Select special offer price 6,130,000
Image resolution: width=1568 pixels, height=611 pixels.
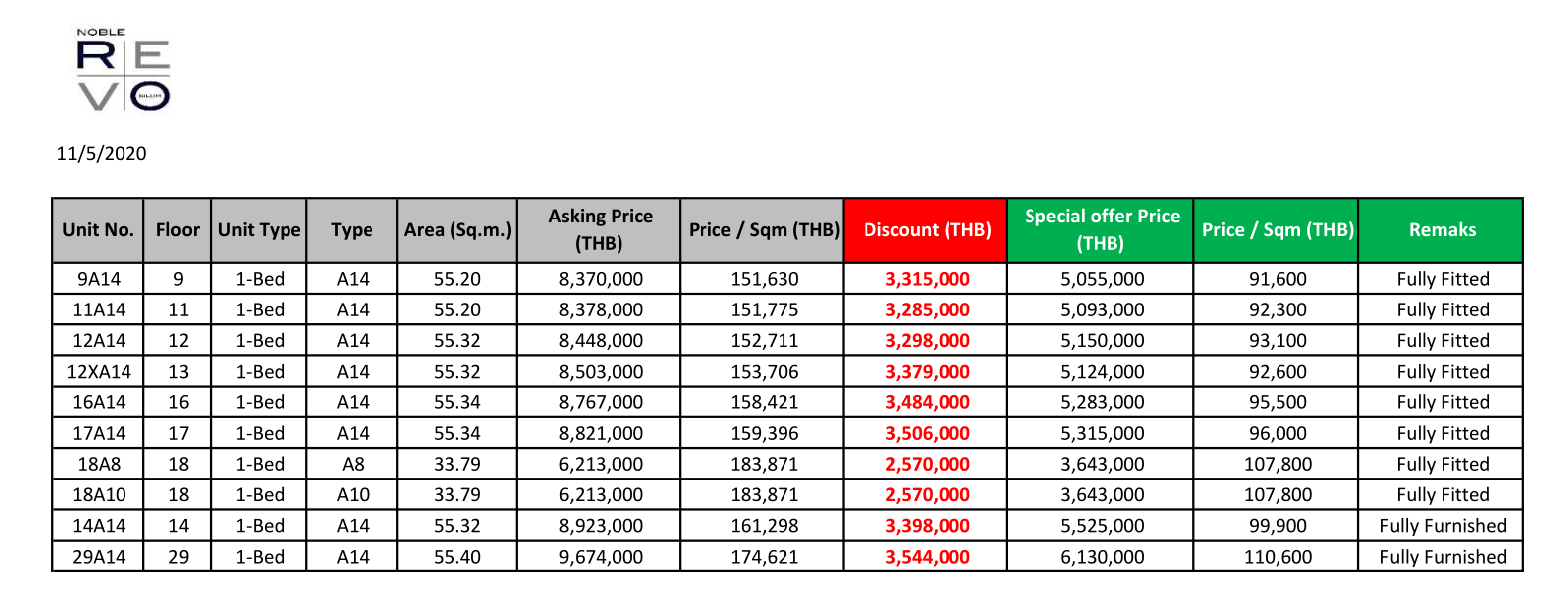[1102, 557]
